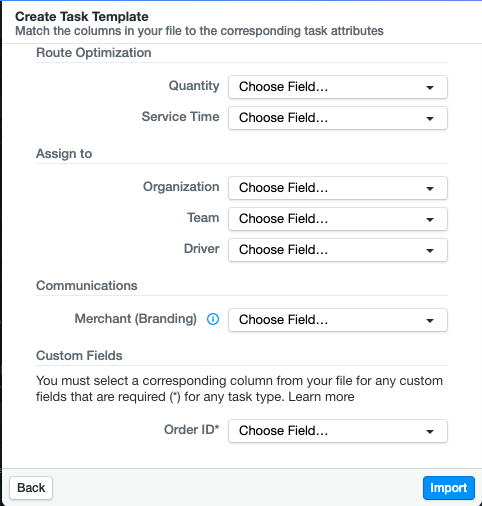Open the Organization field selector
Viewport: 482px width, 506px height.
[x=338, y=188]
